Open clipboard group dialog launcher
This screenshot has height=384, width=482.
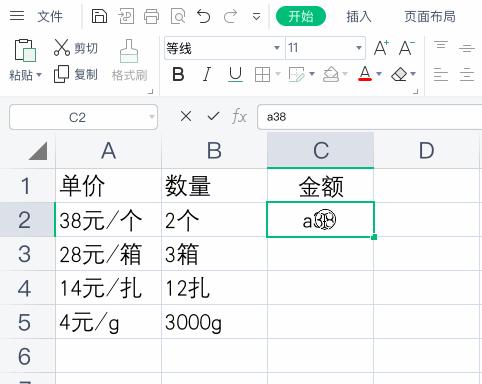click(x=151, y=91)
